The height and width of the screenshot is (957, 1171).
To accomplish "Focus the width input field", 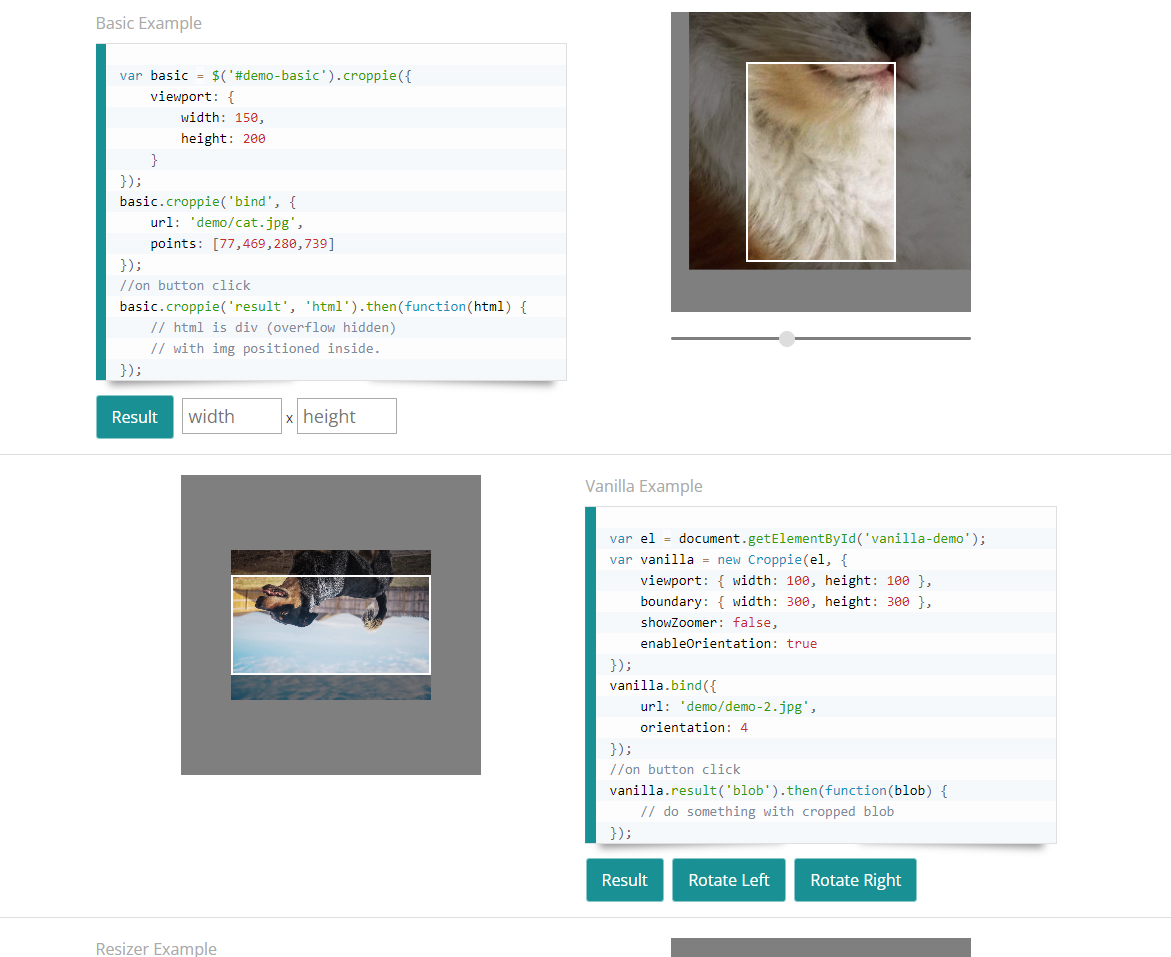I will click(231, 417).
